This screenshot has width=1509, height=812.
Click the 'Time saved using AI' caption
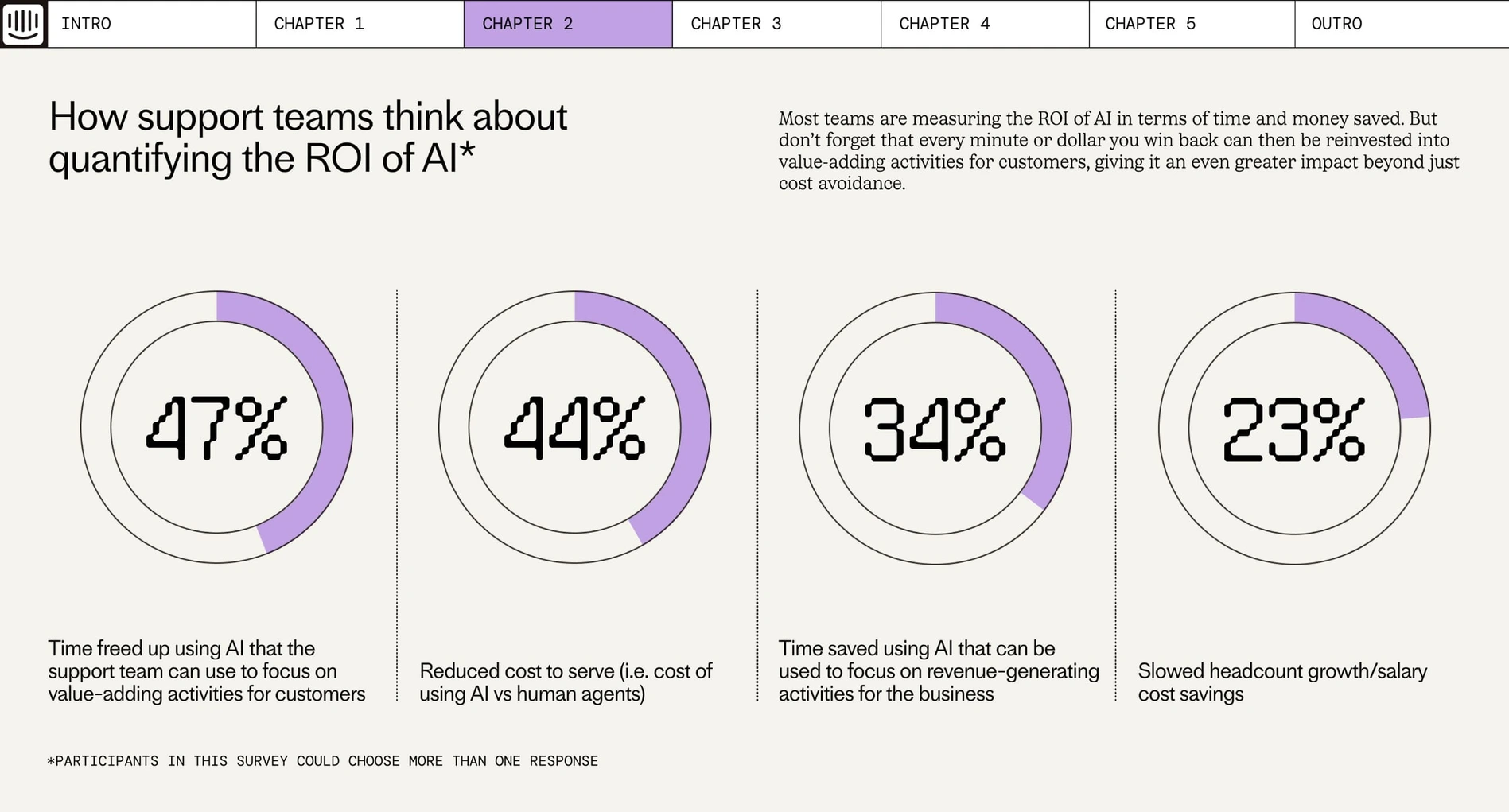pyautogui.click(x=939, y=670)
